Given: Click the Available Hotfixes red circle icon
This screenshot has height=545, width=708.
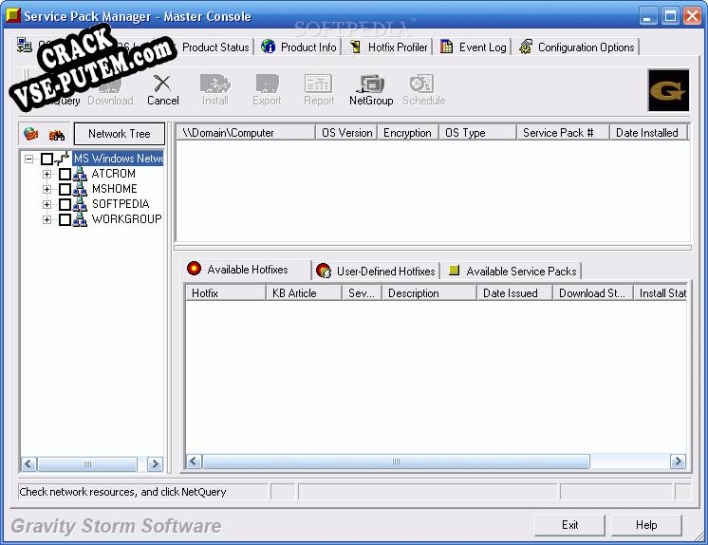Looking at the screenshot, I should [x=194, y=268].
